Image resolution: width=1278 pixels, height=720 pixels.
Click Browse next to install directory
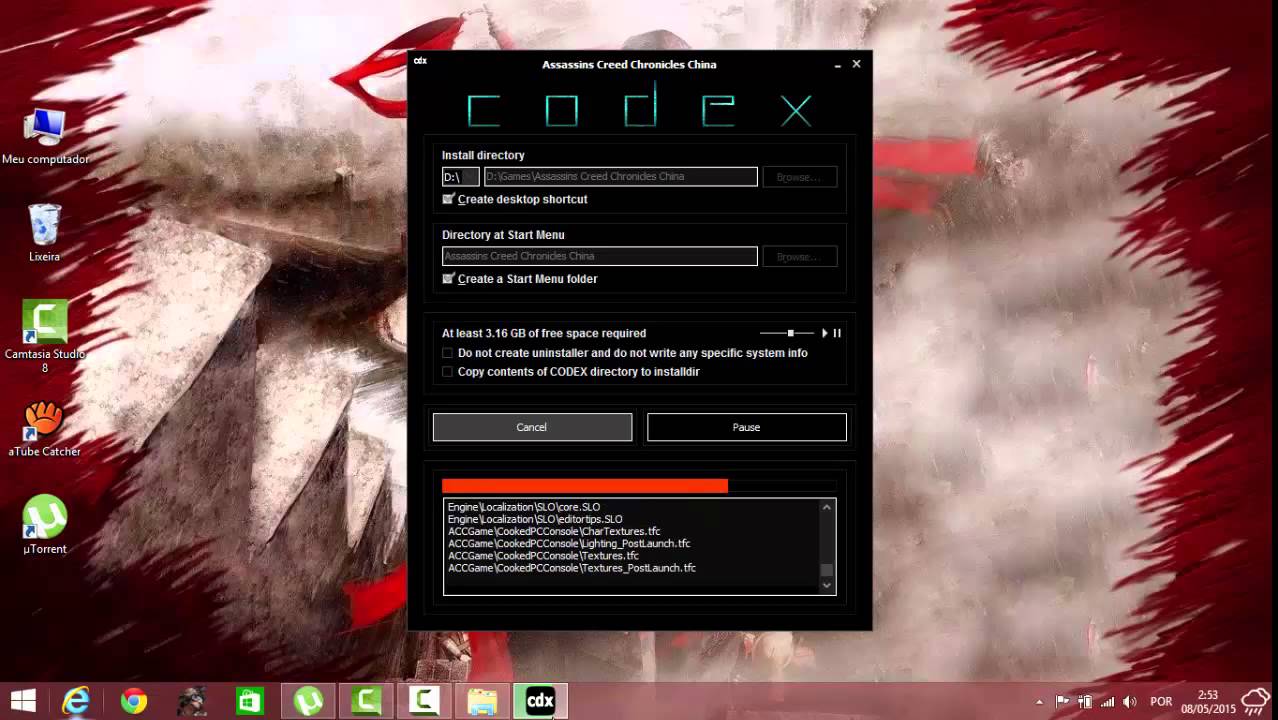(799, 177)
